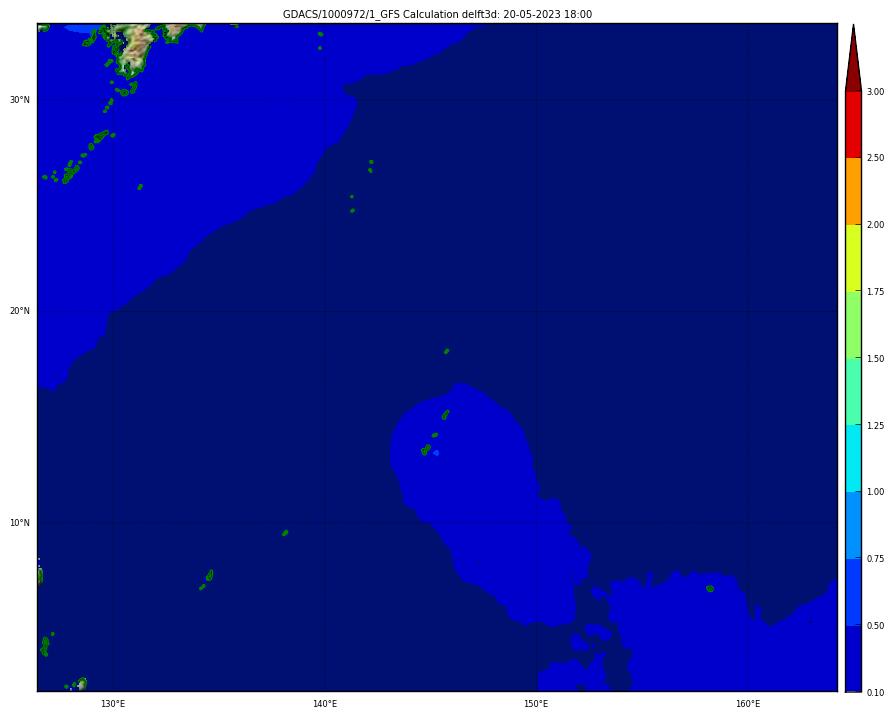
Task: Click the 3.00 colorbar tick label
Action: [875, 91]
